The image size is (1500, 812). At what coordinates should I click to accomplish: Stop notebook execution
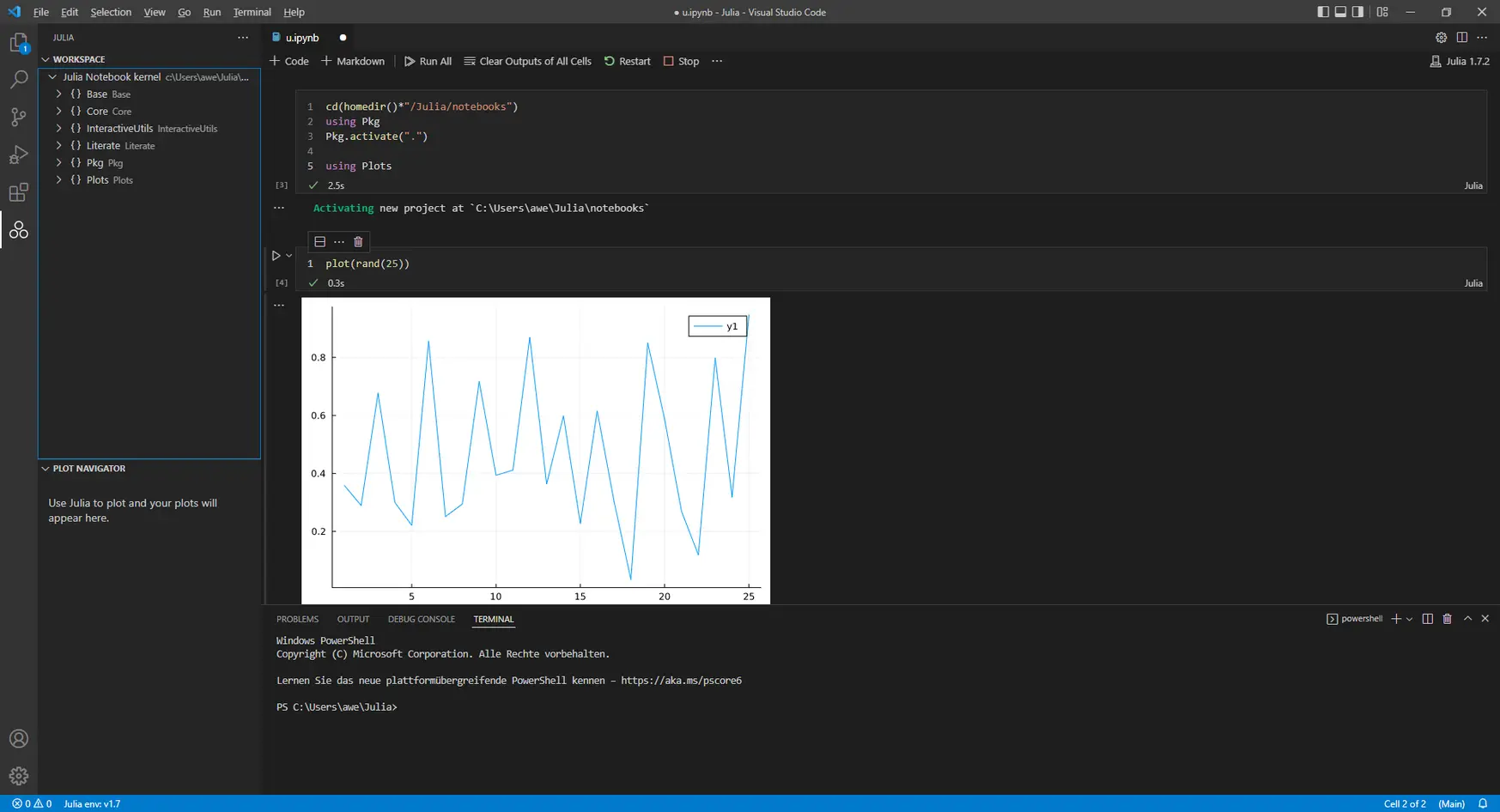click(x=681, y=61)
